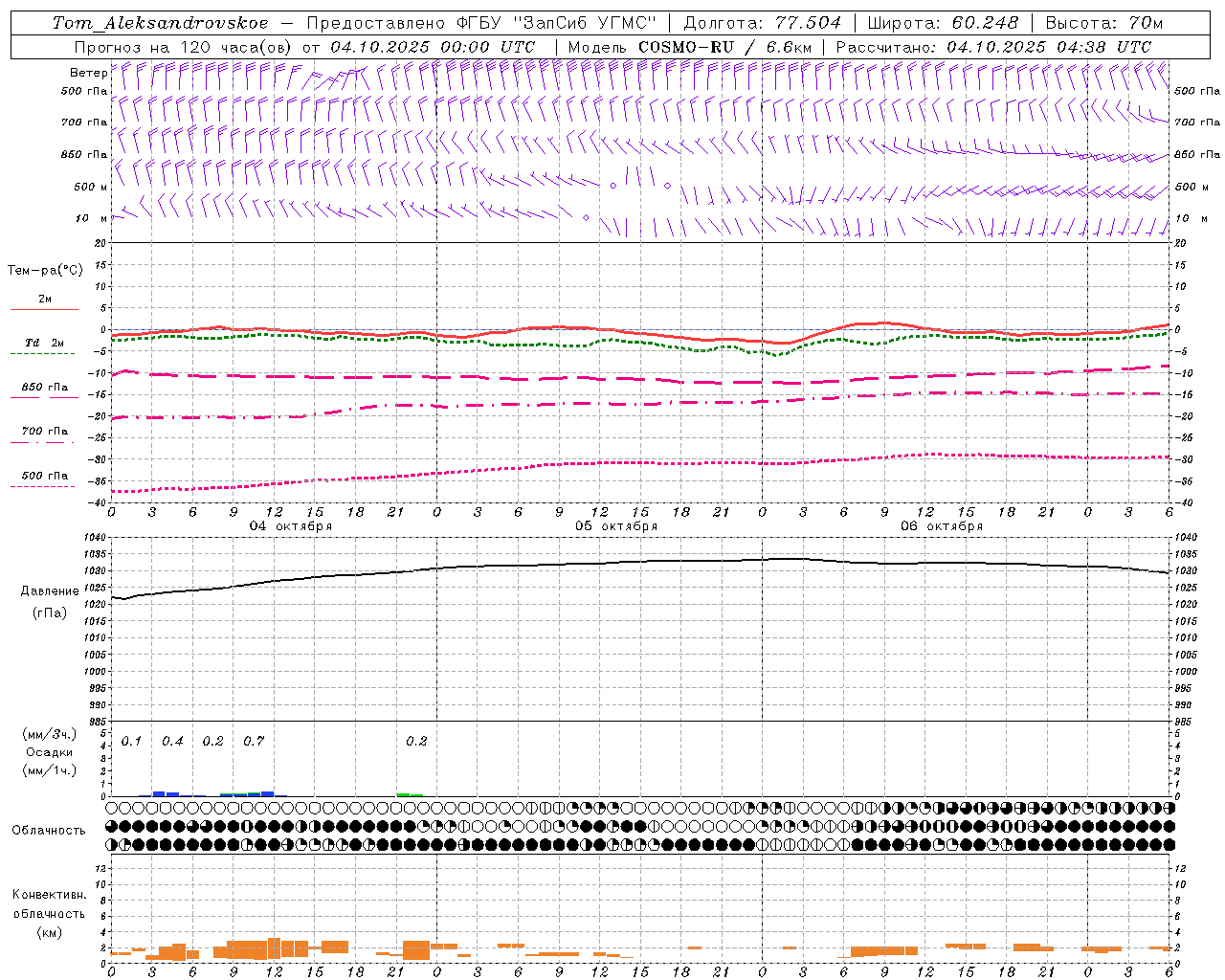
Task: Click the 06 октября date label
Action: point(942,526)
